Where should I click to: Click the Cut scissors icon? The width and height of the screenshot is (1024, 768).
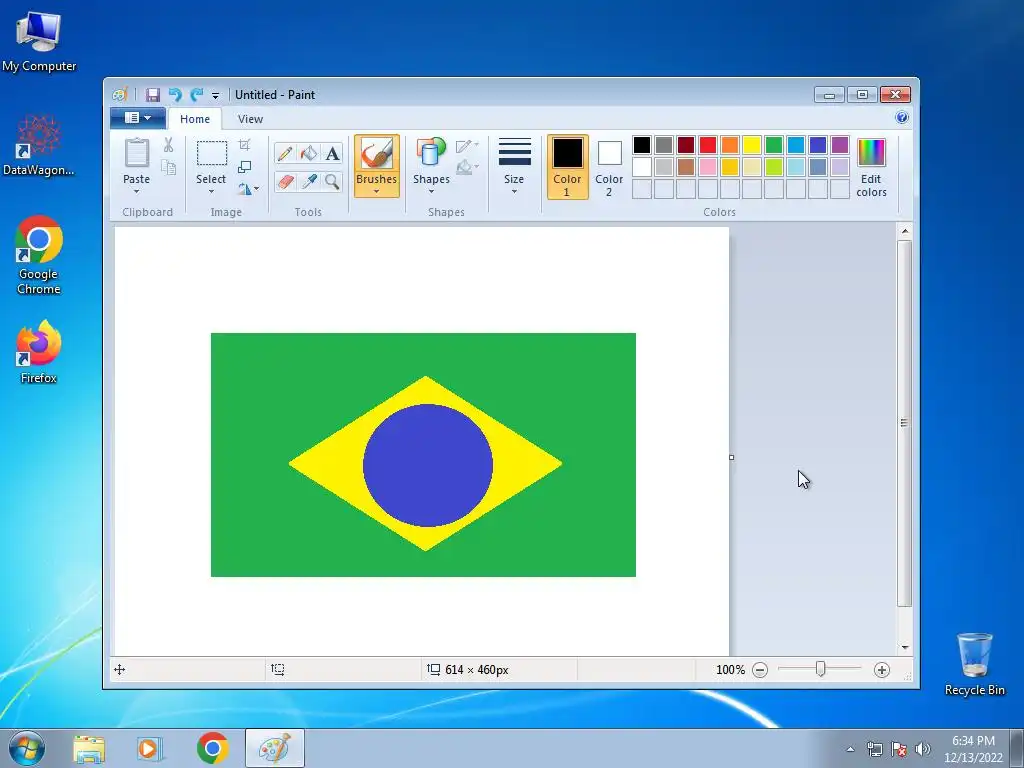pos(168,145)
